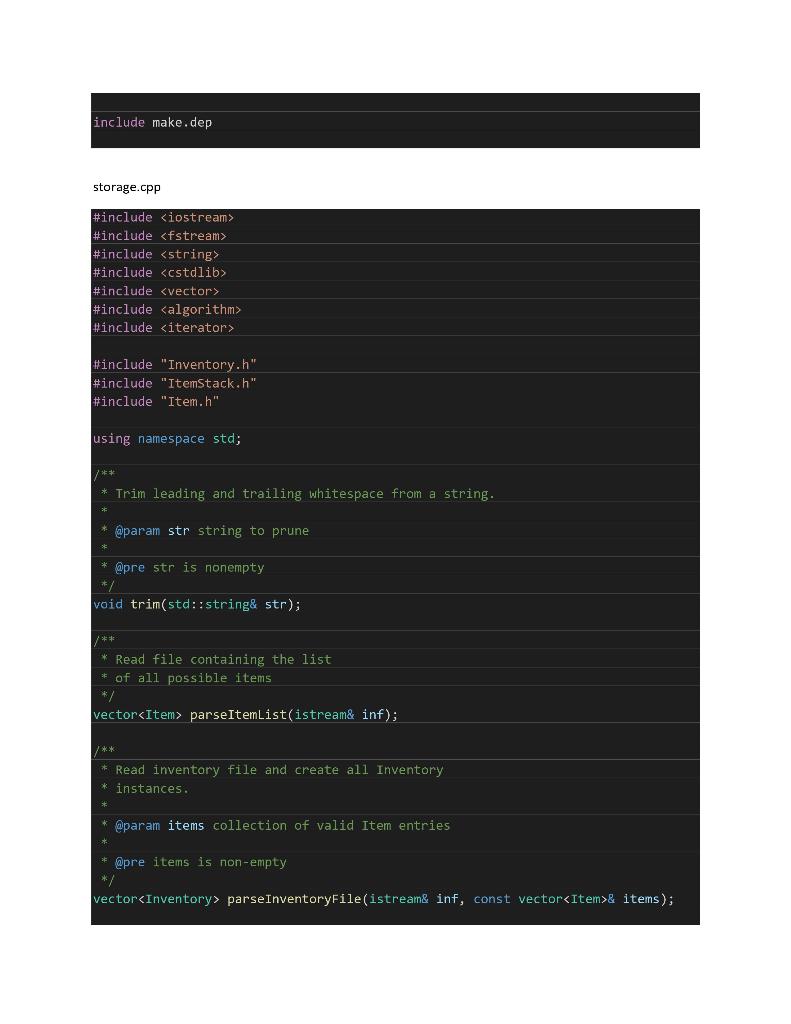
Task: Click the 'parseInventoryFile' function declaration line
Action: [x=383, y=899]
